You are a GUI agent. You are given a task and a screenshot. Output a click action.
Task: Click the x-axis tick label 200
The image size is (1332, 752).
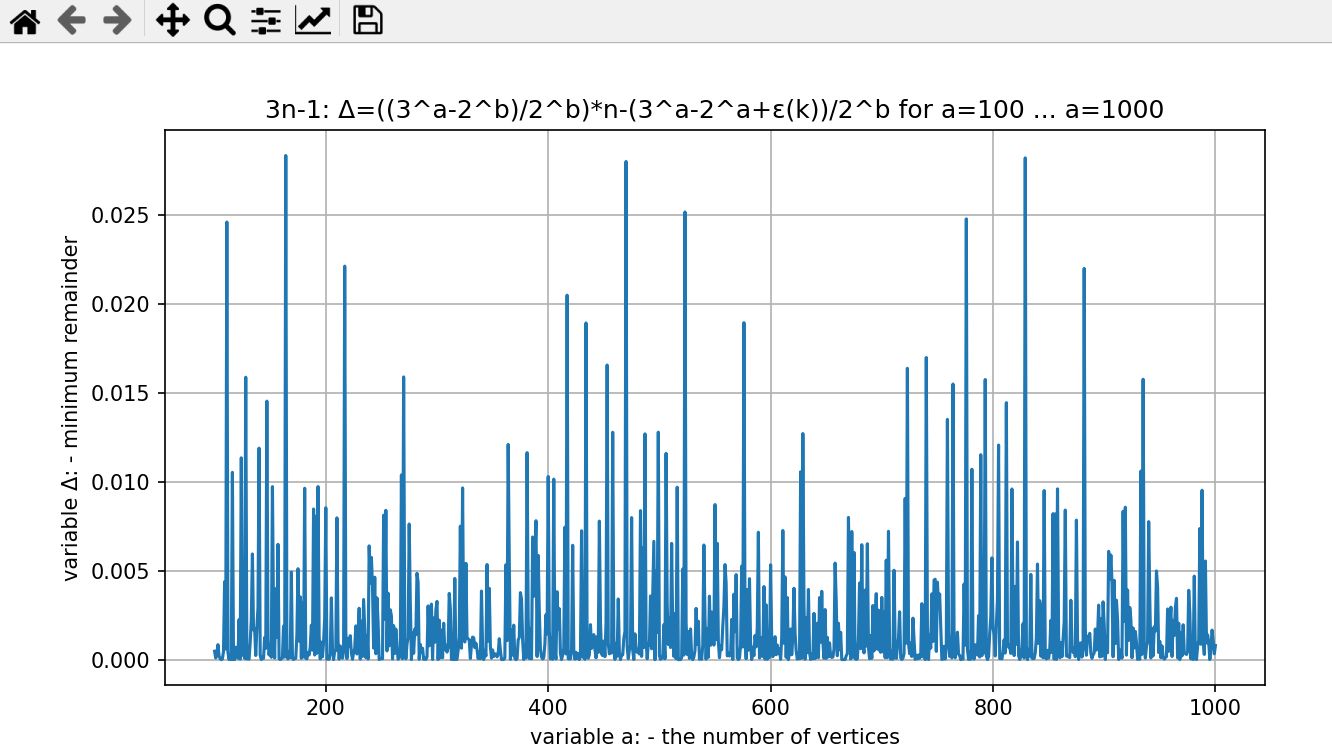(326, 705)
